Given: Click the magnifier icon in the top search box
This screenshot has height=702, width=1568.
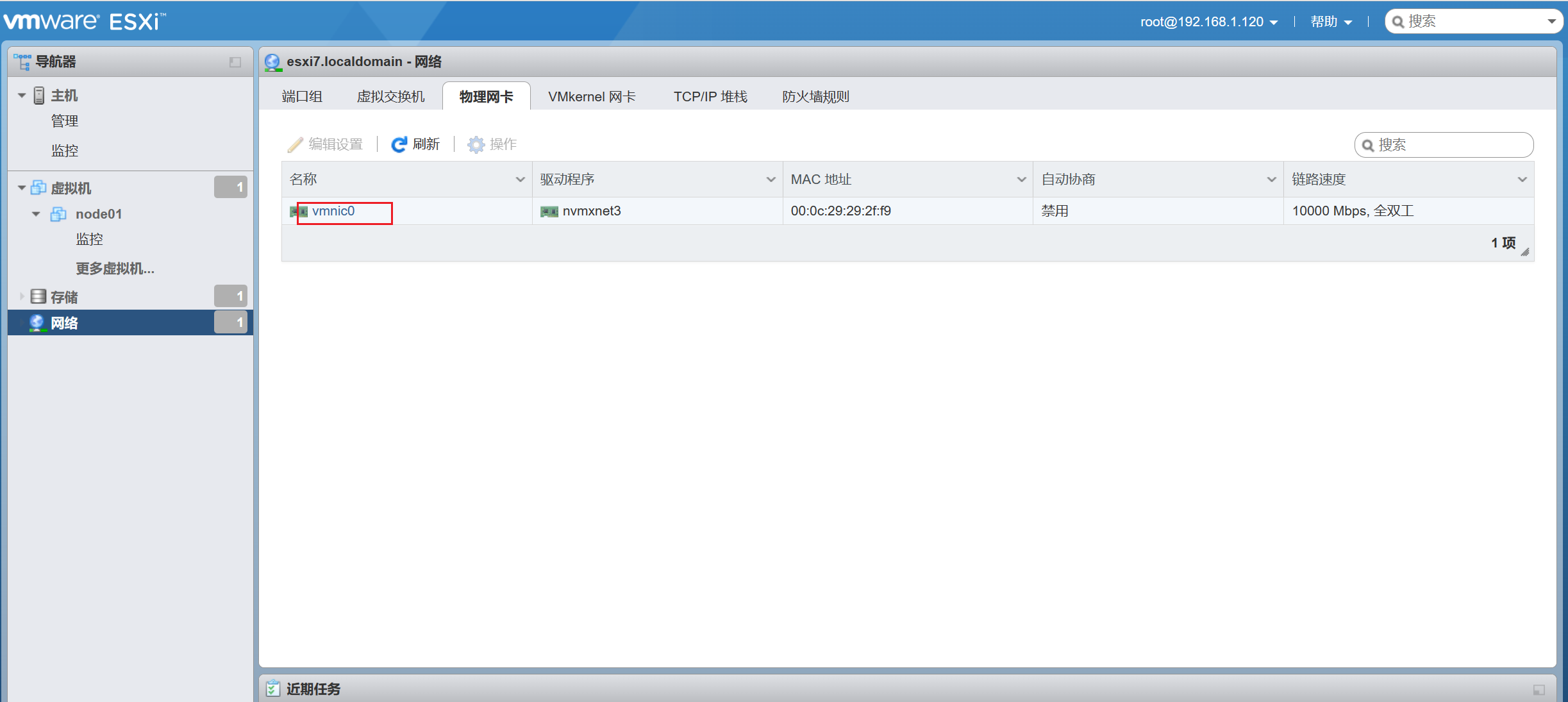Looking at the screenshot, I should coord(1398,22).
